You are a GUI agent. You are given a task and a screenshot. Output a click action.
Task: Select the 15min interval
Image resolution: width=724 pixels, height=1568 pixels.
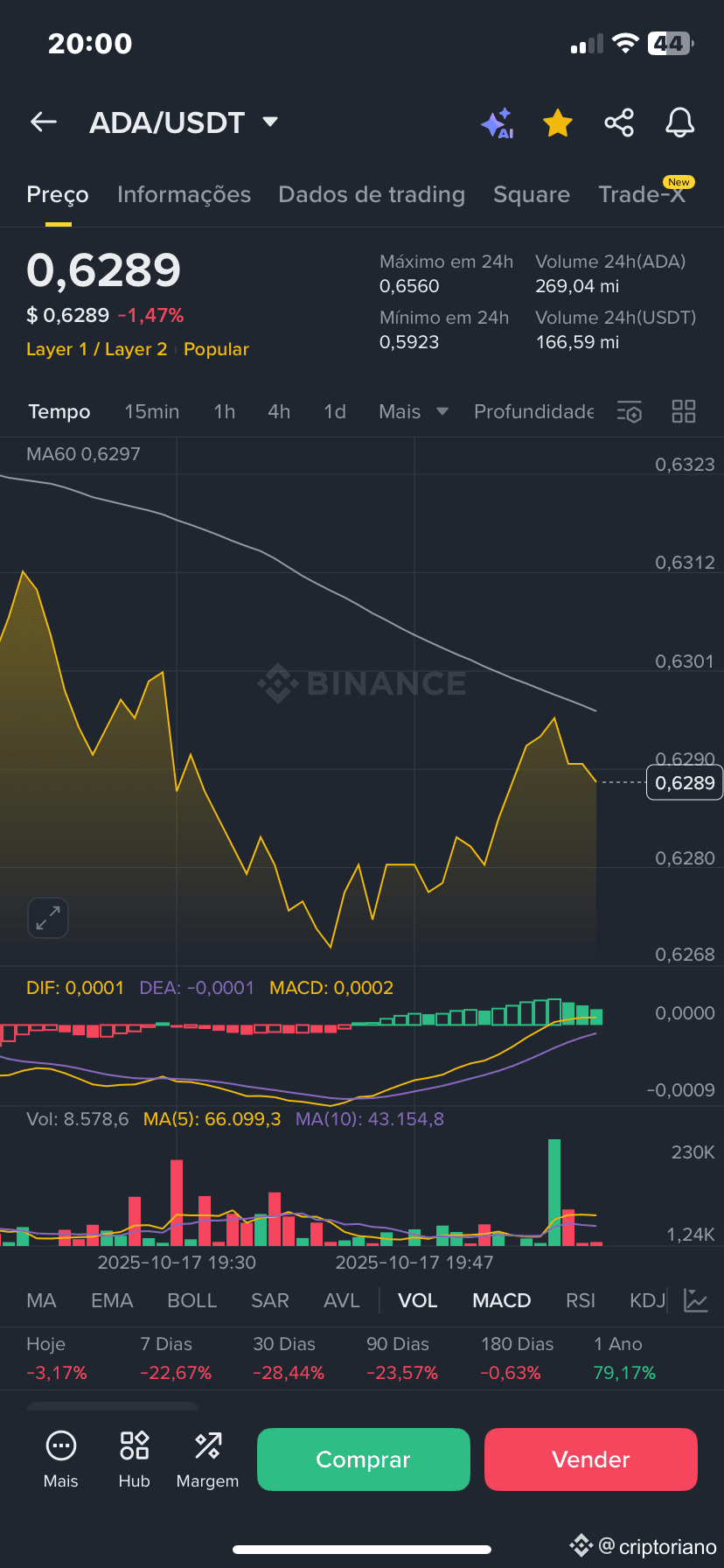point(151,411)
